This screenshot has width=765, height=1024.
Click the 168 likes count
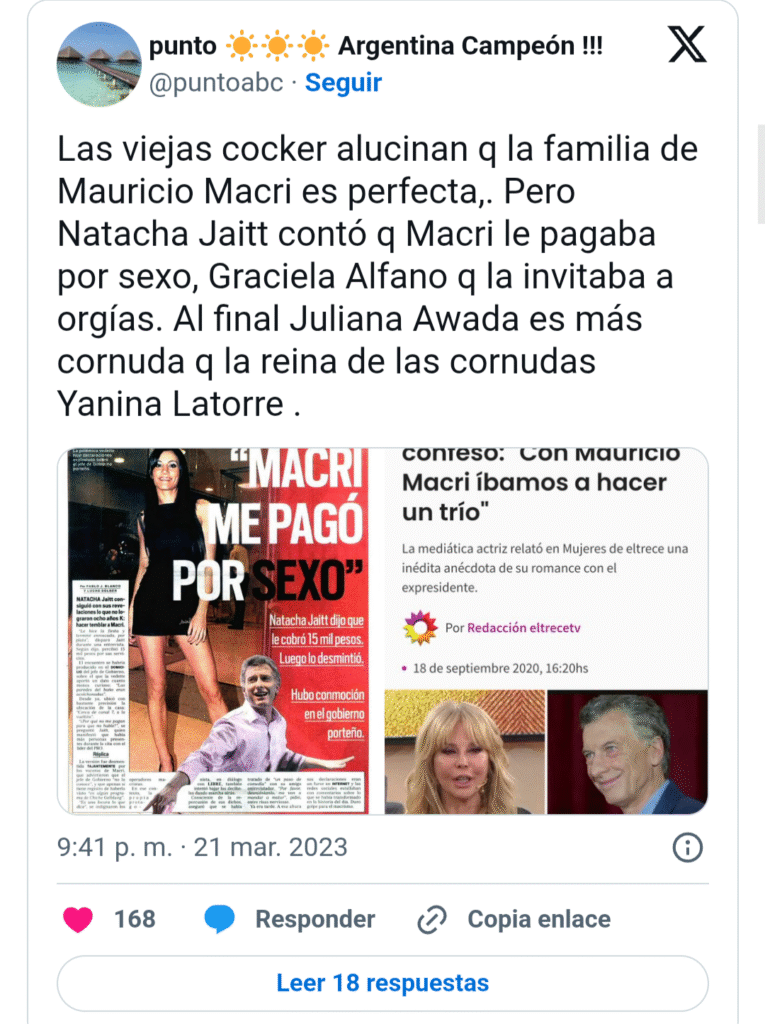pos(135,920)
